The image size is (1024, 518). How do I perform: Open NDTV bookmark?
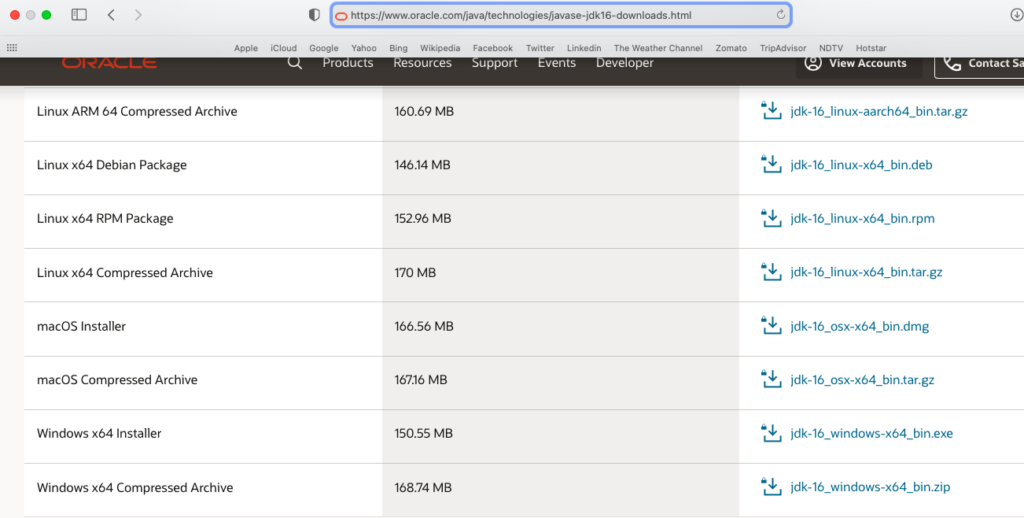click(831, 48)
